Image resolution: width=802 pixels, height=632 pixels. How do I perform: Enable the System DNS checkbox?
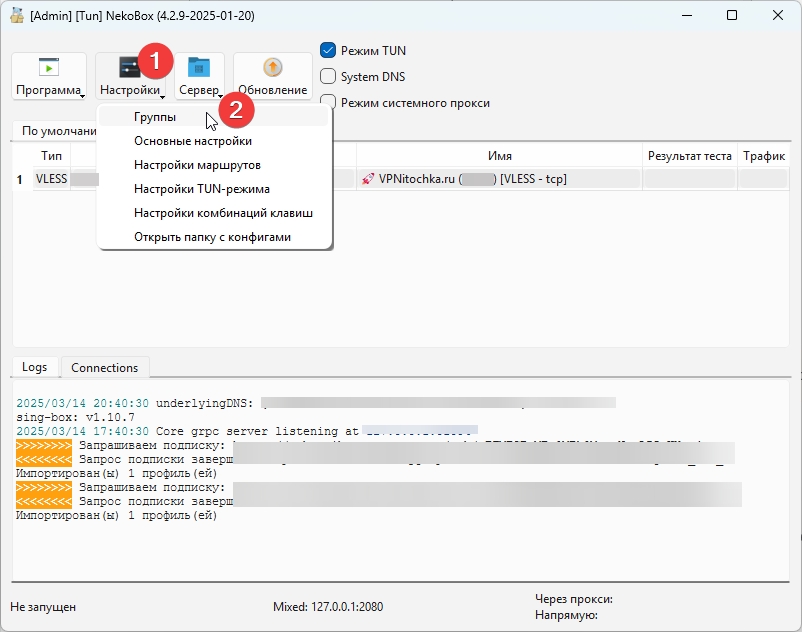click(328, 77)
